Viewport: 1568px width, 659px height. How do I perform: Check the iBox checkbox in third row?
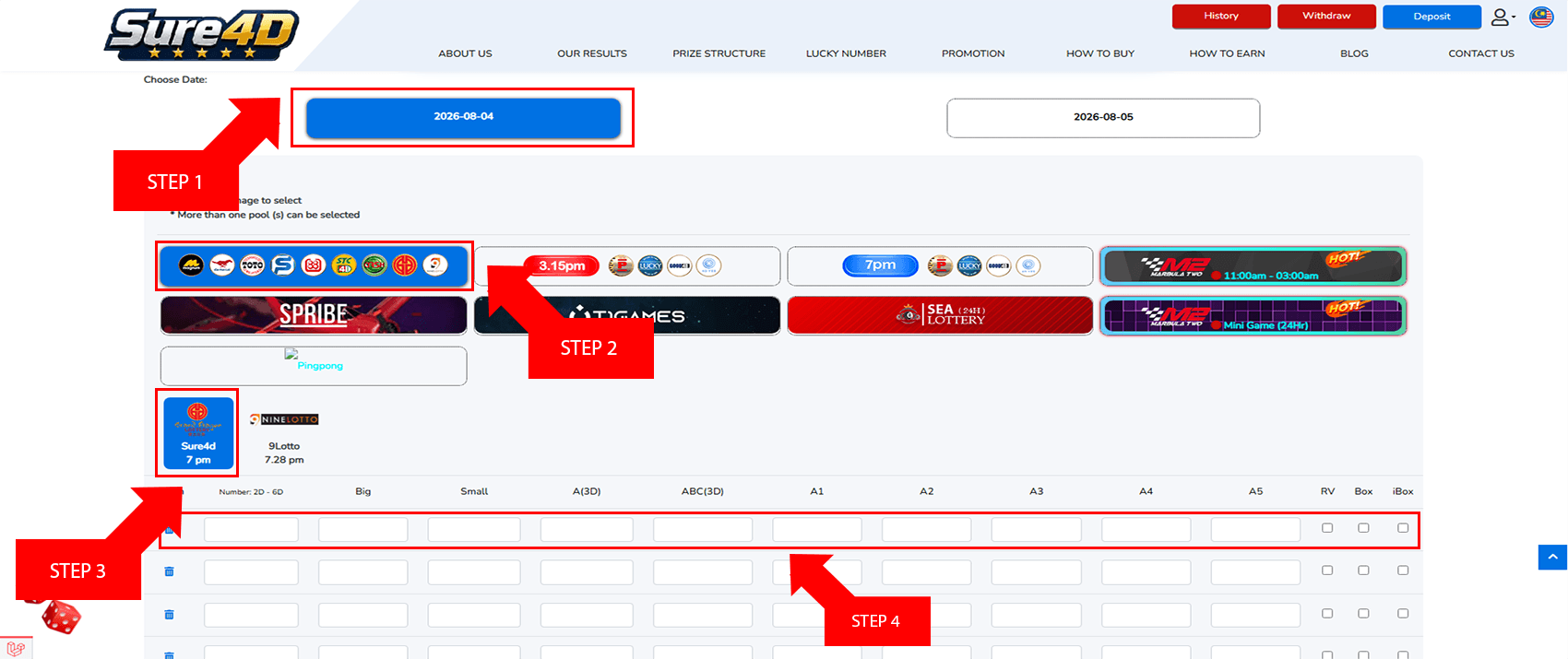tap(1403, 613)
